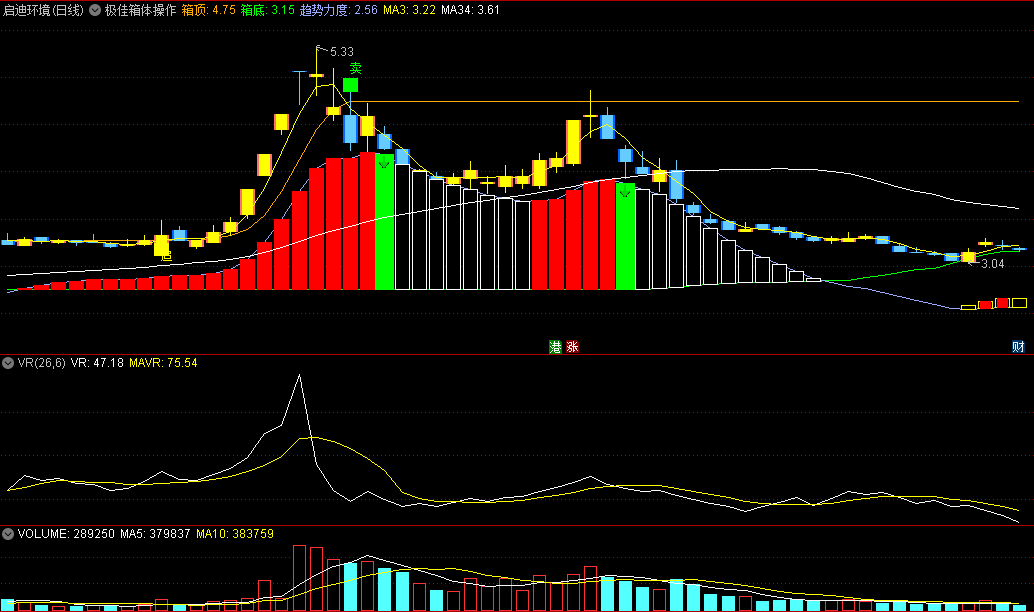Click the MA3: 3.22 label
The width and height of the screenshot is (1034, 612).
[x=410, y=10]
